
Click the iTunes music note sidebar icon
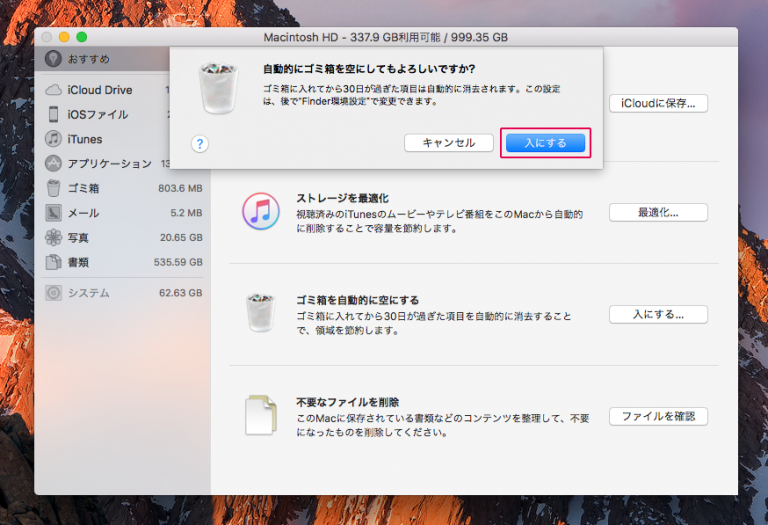53,139
